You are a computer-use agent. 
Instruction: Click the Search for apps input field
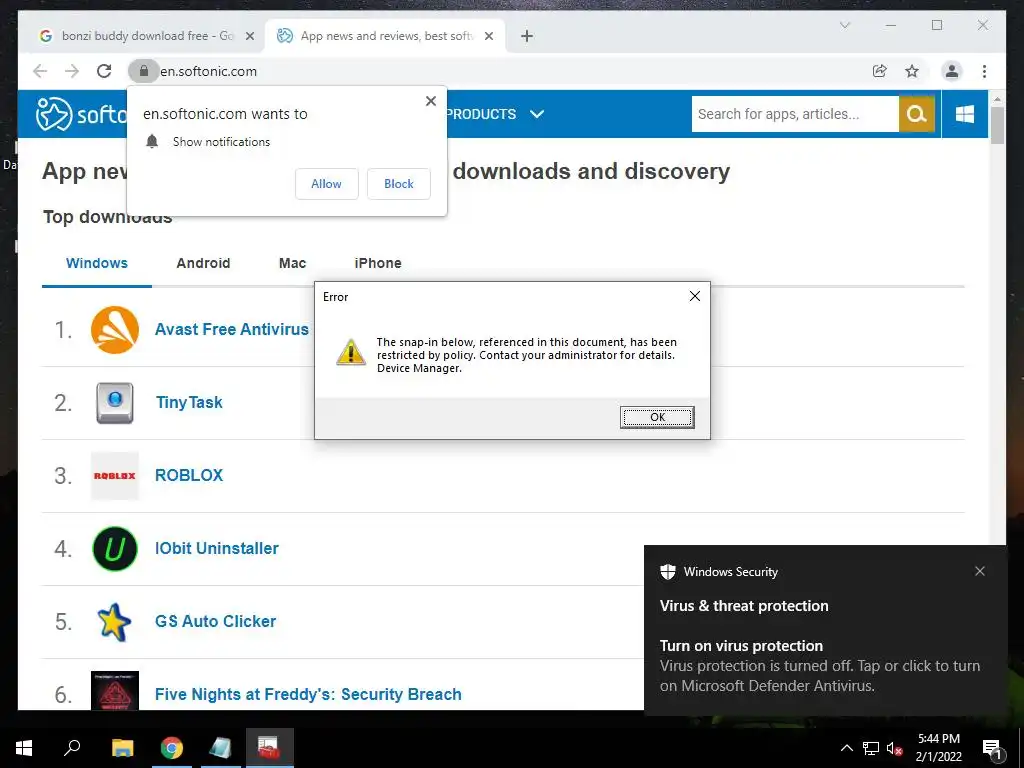(x=795, y=114)
